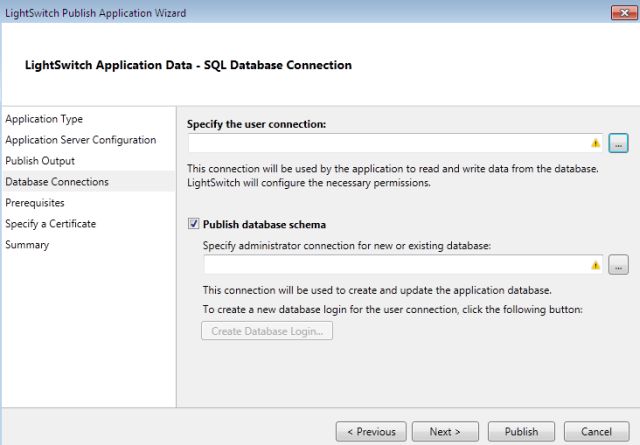Screen dimensions: 640x445
Task: Click 'Specify administrator connection for new or existing database:' text
Action: pos(347,246)
